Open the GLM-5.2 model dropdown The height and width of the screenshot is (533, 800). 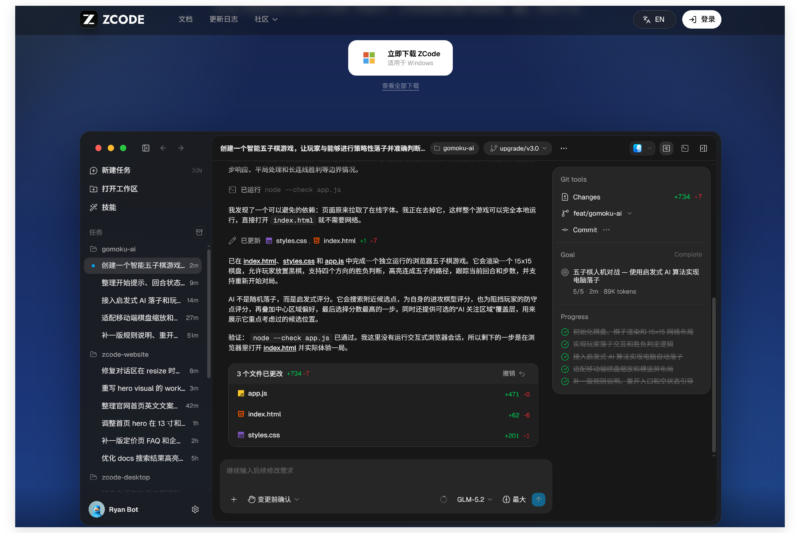click(x=474, y=499)
